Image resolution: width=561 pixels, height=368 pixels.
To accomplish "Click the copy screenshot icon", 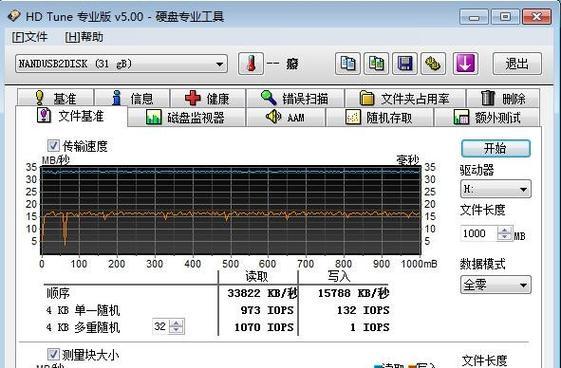I will (376, 64).
